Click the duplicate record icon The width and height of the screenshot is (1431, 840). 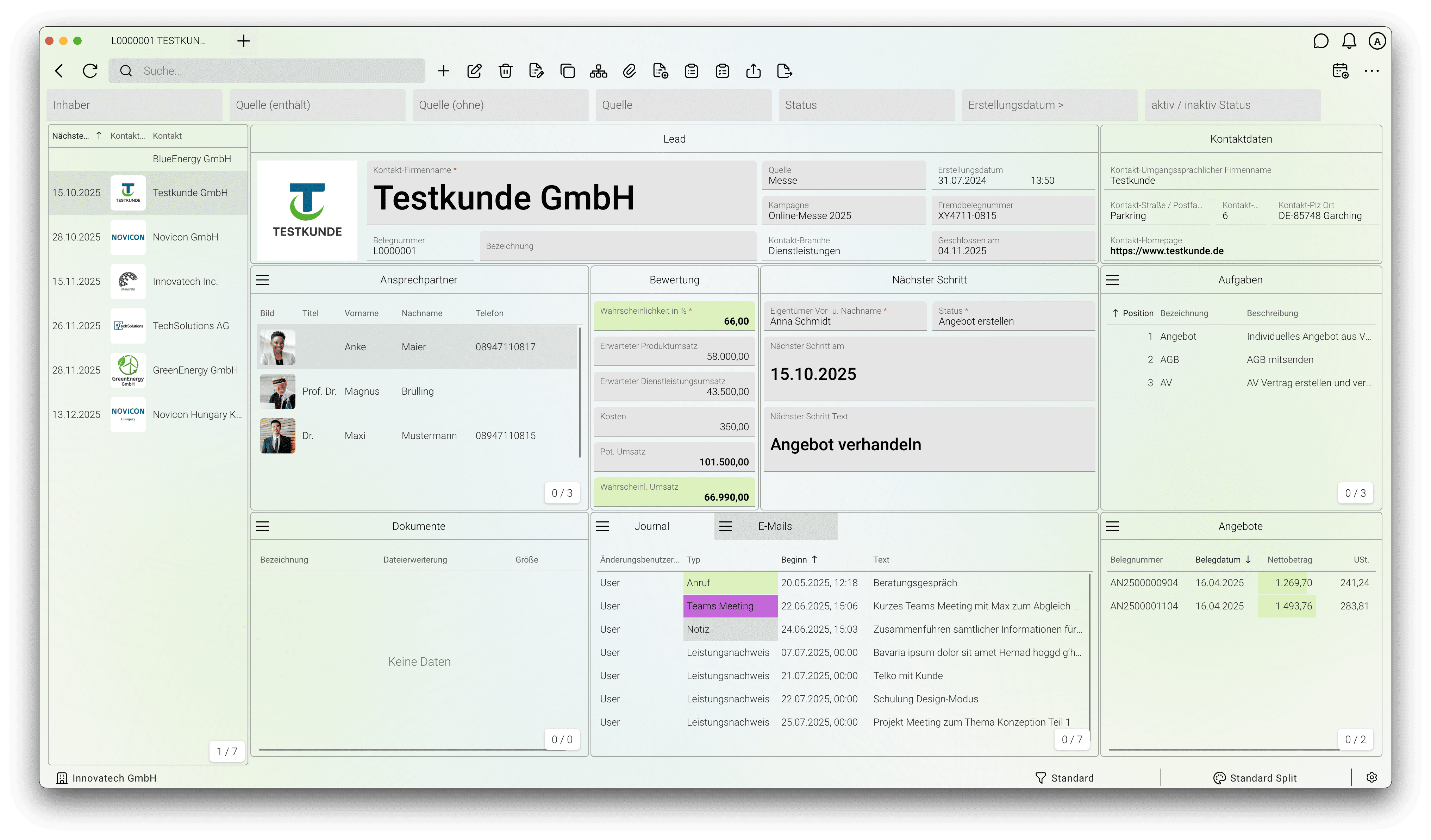(567, 71)
